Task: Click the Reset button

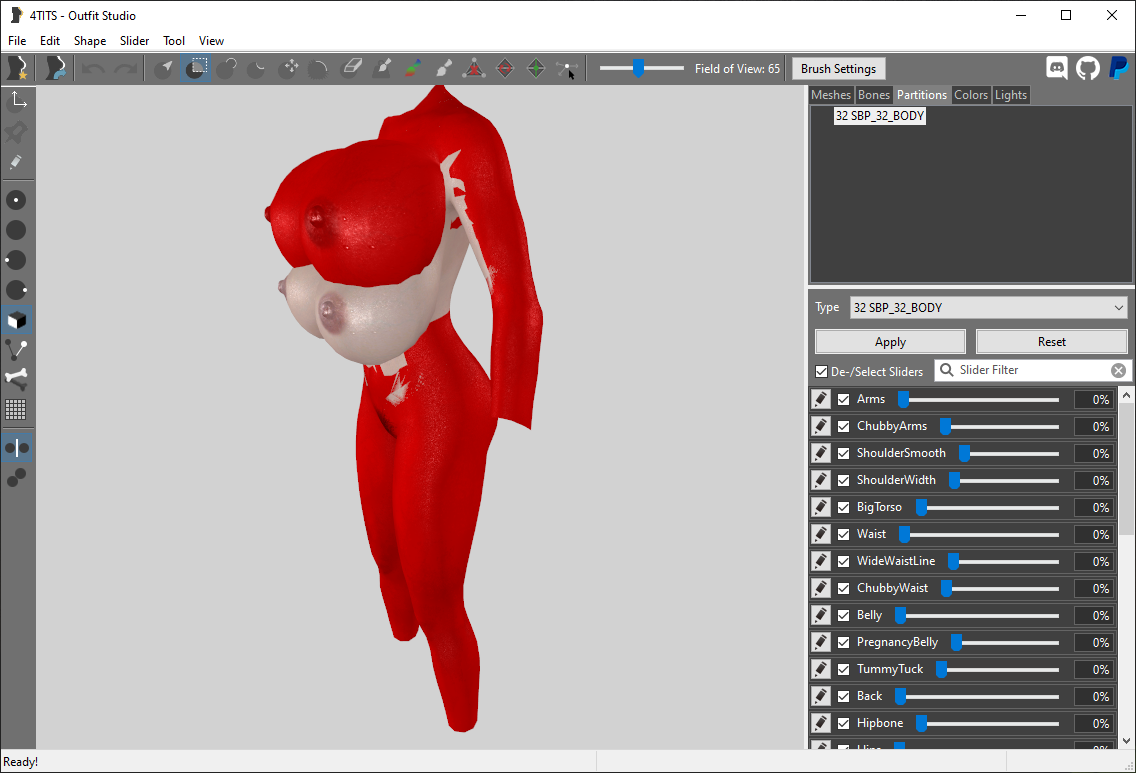Action: 1051,342
